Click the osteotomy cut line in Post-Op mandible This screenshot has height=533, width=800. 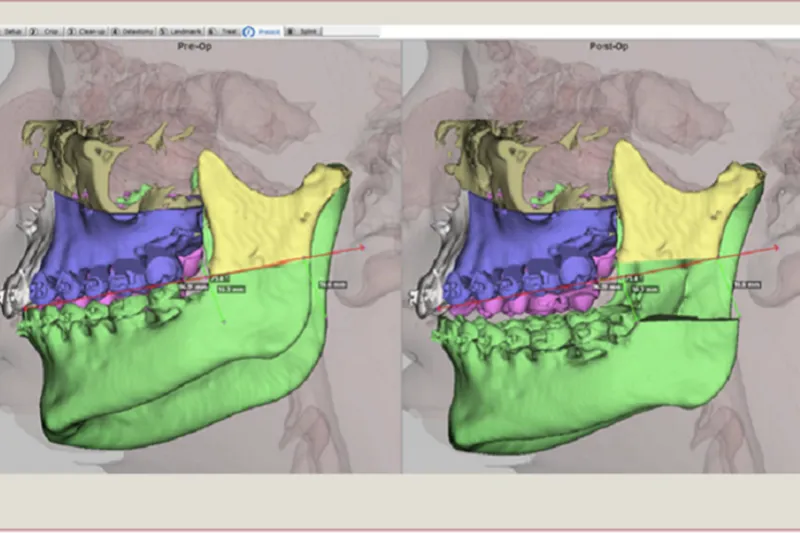pos(690,320)
